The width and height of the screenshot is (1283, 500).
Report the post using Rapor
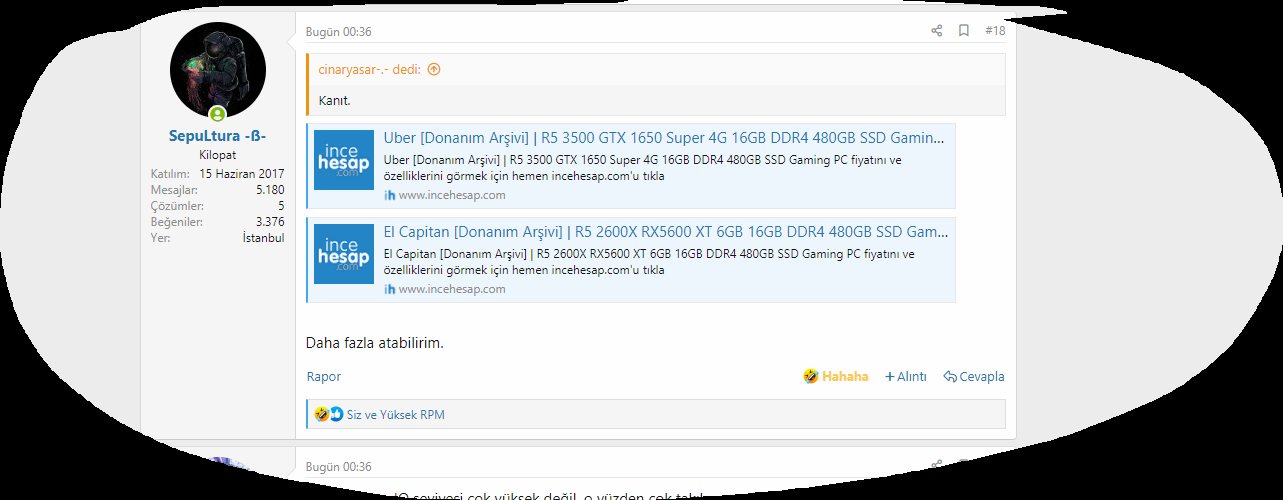click(x=324, y=377)
